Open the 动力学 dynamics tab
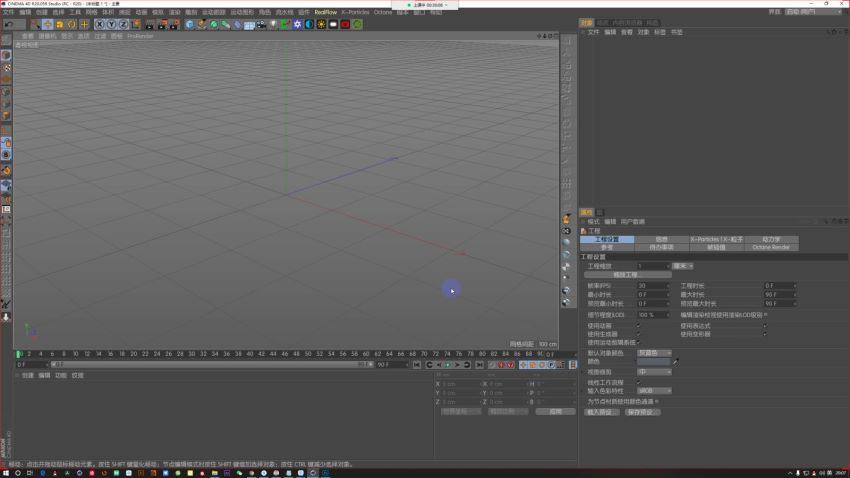The height and width of the screenshot is (478, 850). [771, 239]
